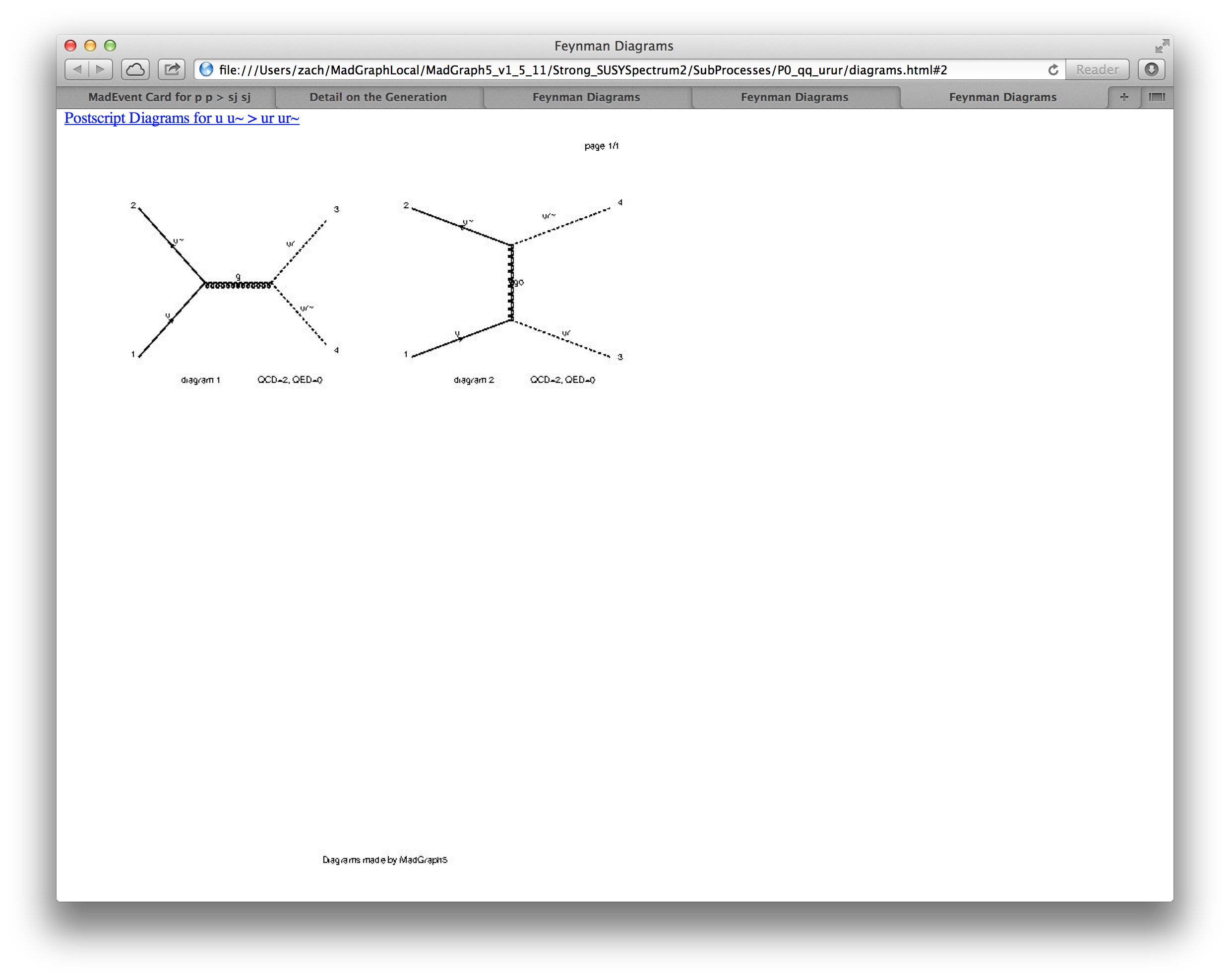
Task: Select the middle Feynman Diagrams tab
Action: [794, 97]
